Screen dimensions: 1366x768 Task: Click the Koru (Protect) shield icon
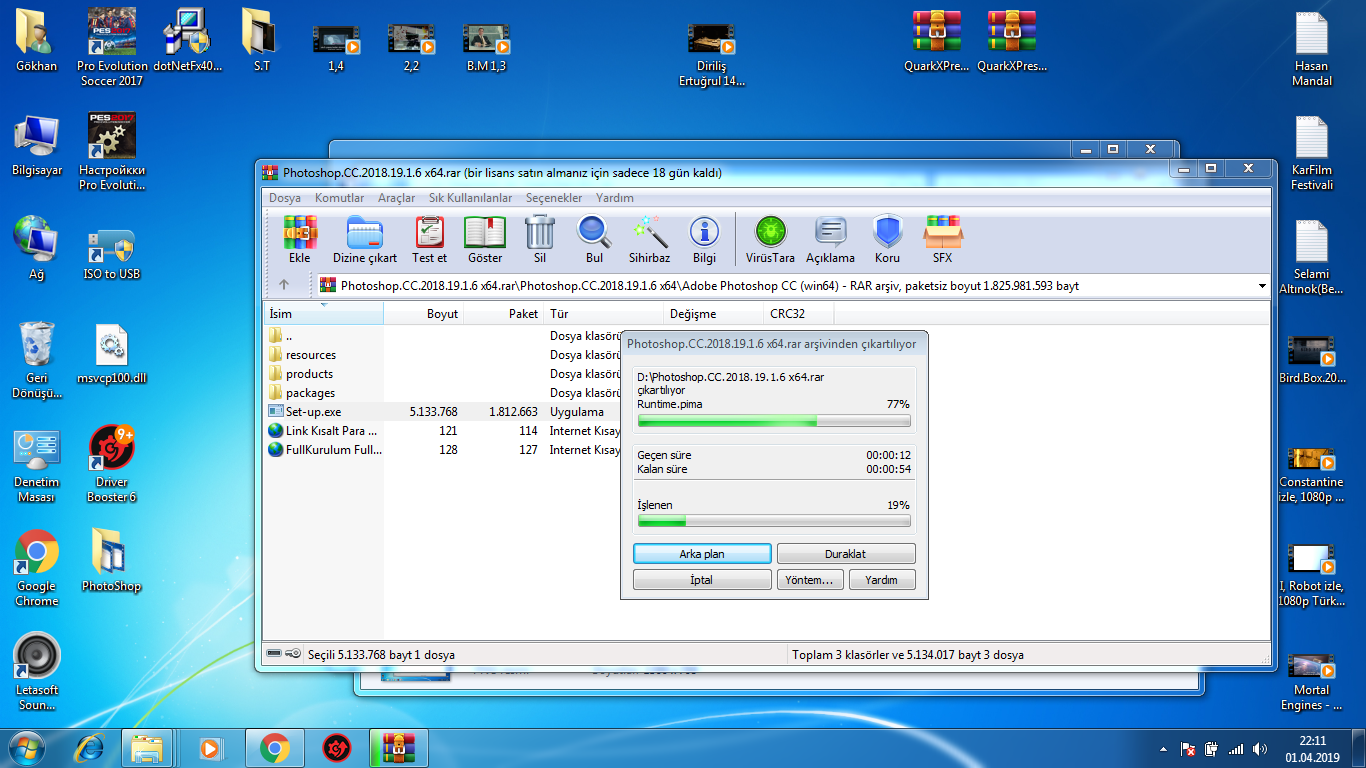[887, 239]
